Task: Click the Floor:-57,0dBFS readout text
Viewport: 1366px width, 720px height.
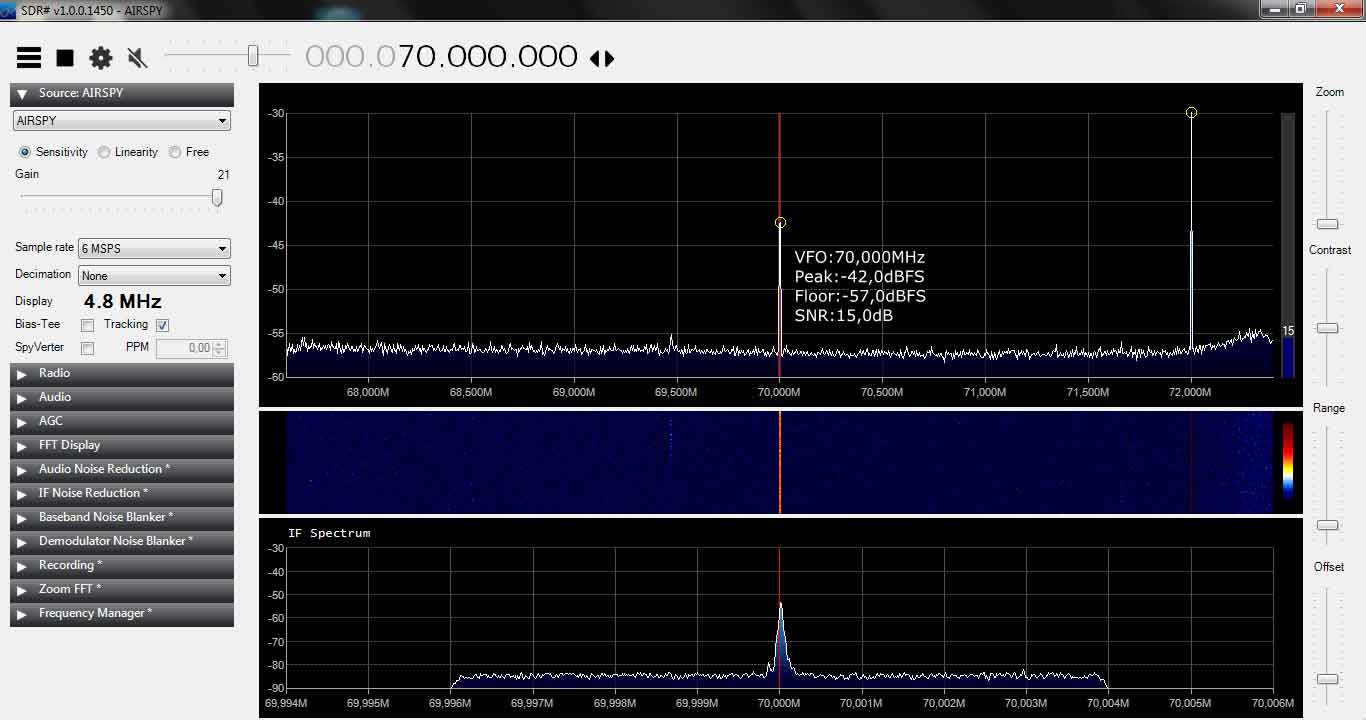Action: coord(860,296)
